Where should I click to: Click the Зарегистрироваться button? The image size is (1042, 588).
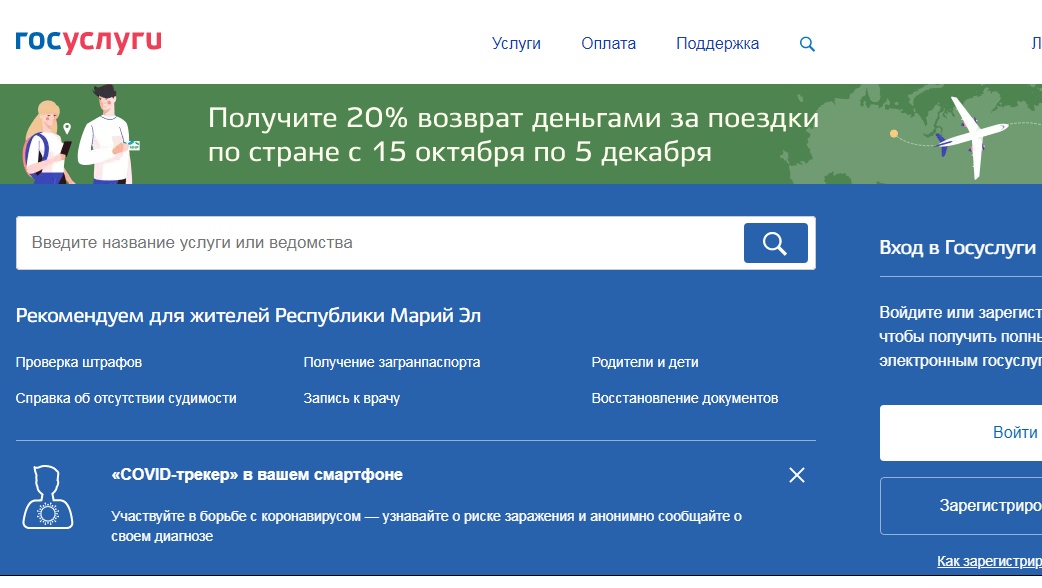click(960, 506)
